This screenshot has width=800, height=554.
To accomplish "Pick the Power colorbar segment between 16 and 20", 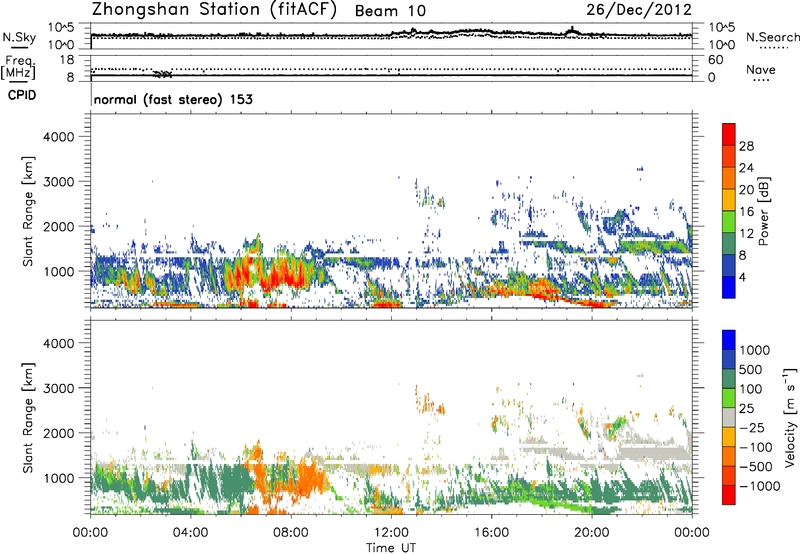I will pos(729,200).
